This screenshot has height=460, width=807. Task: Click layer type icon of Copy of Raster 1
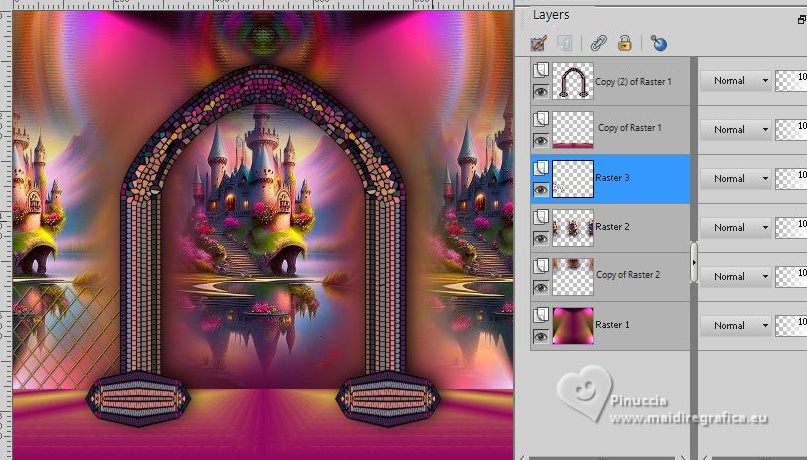tap(540, 119)
